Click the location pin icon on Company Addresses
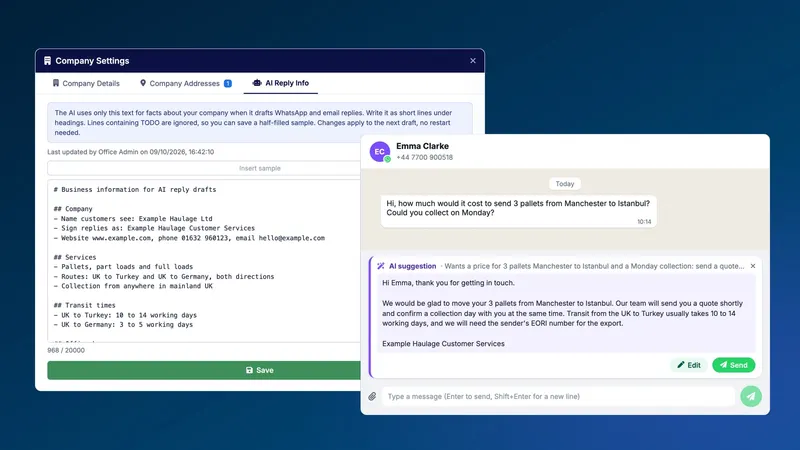Viewport: 800px width, 450px height. 143,83
